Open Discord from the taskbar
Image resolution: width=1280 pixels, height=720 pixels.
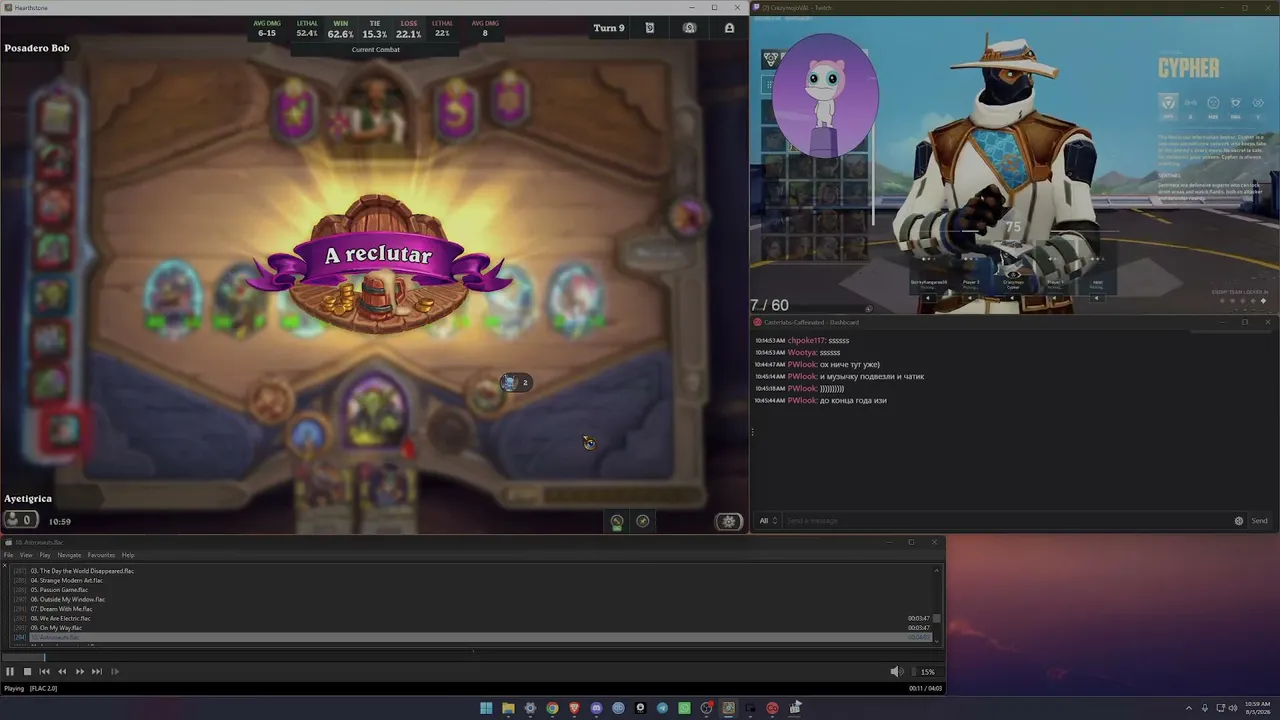(596, 708)
